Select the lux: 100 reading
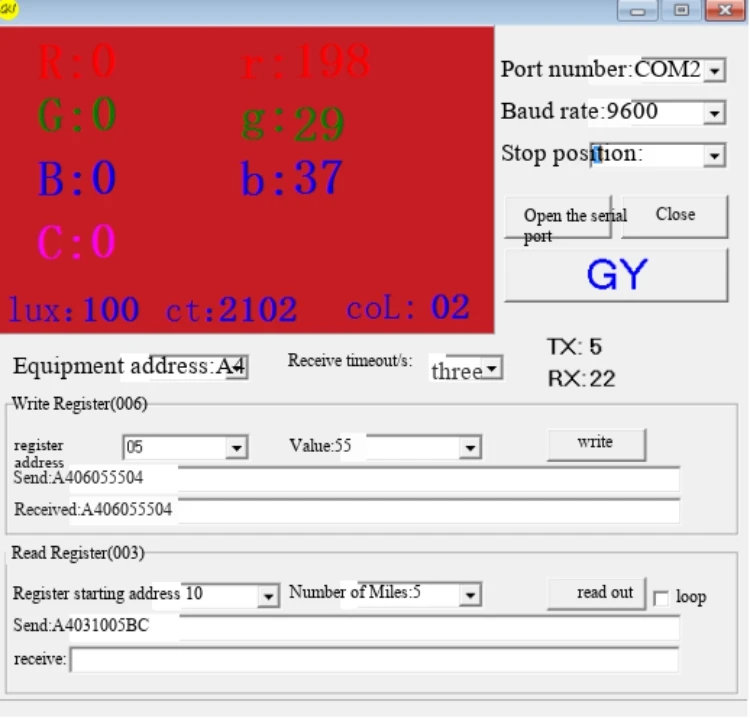The width and height of the screenshot is (750, 718). [x=74, y=309]
